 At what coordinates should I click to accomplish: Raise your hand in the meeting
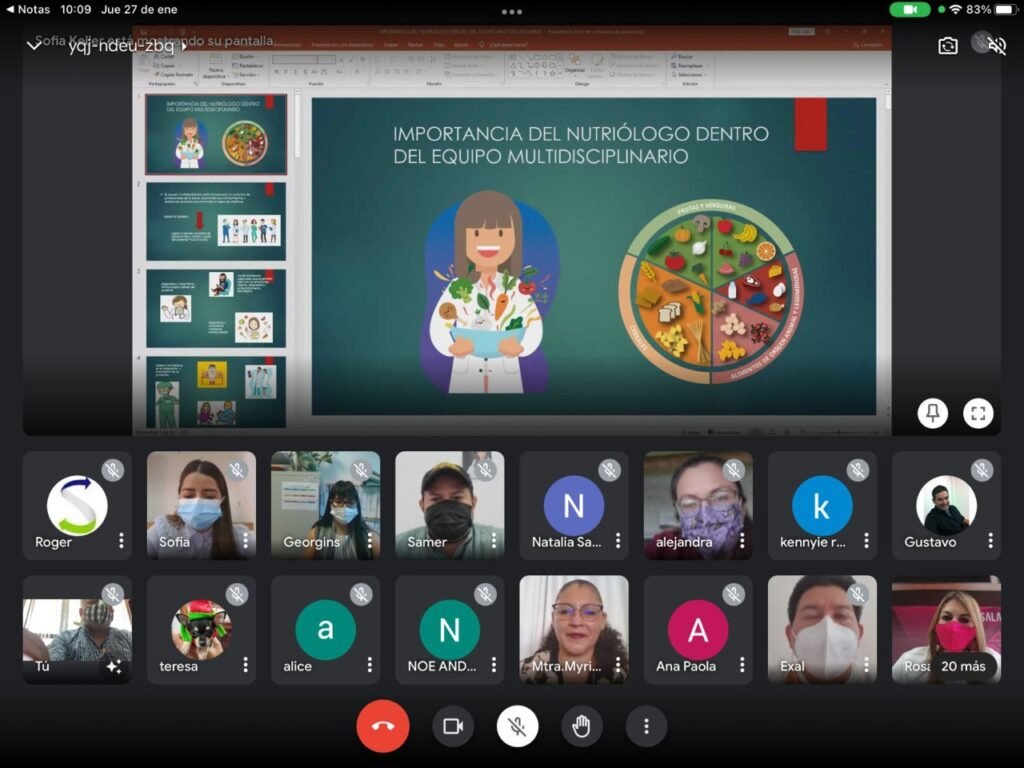(581, 726)
